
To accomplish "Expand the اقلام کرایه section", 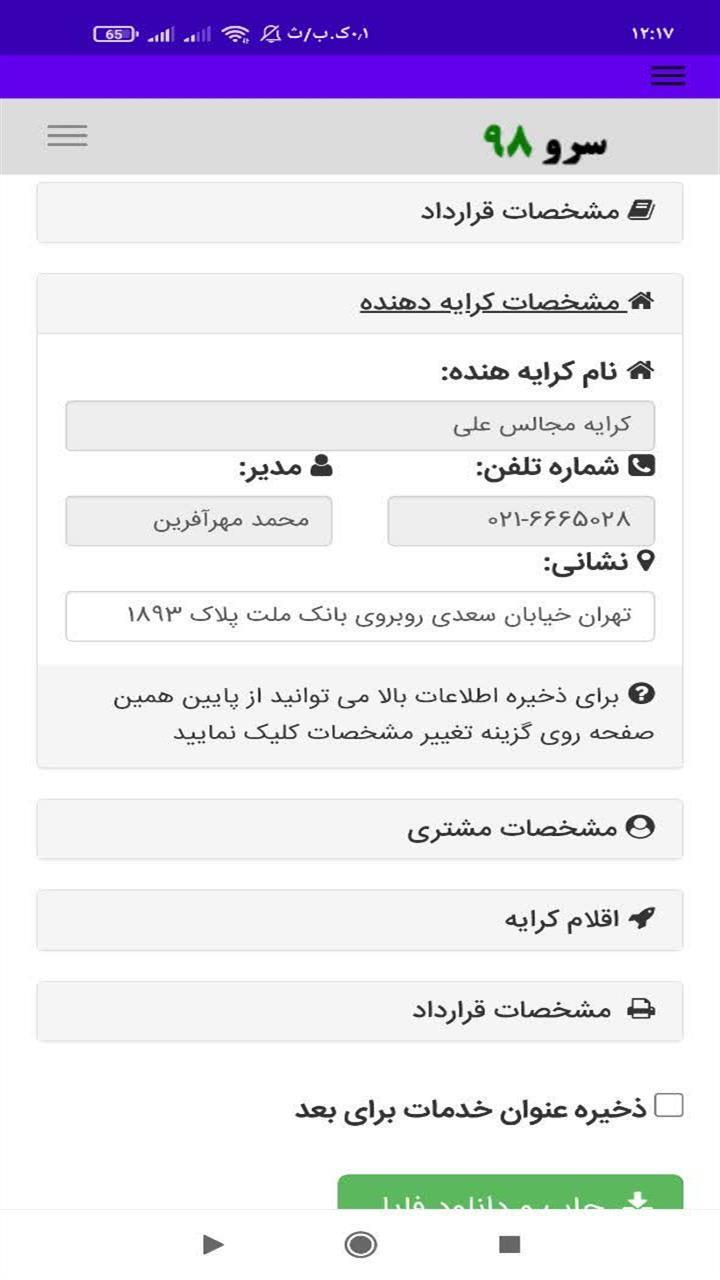I will (360, 919).
